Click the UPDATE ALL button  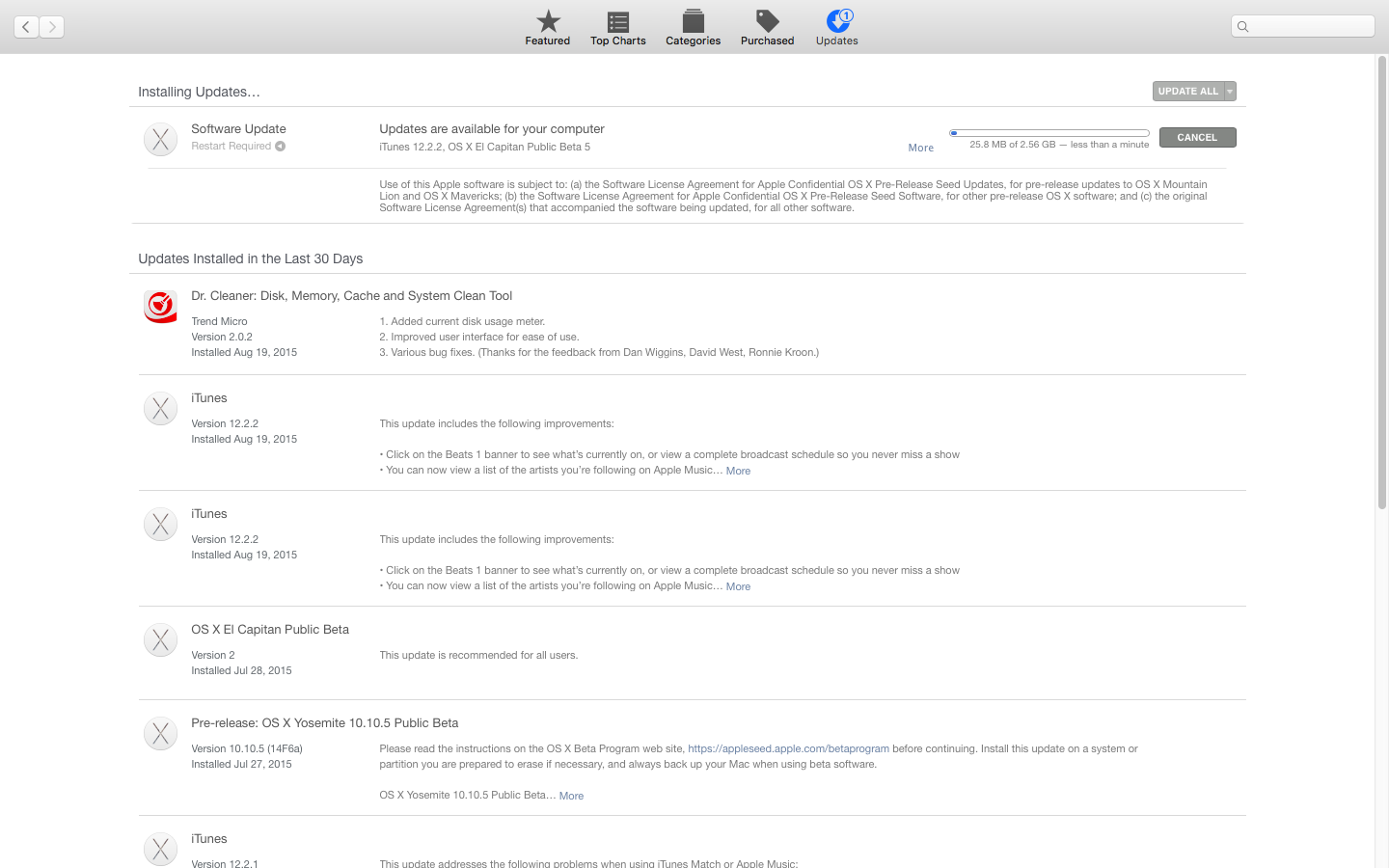point(1188,91)
